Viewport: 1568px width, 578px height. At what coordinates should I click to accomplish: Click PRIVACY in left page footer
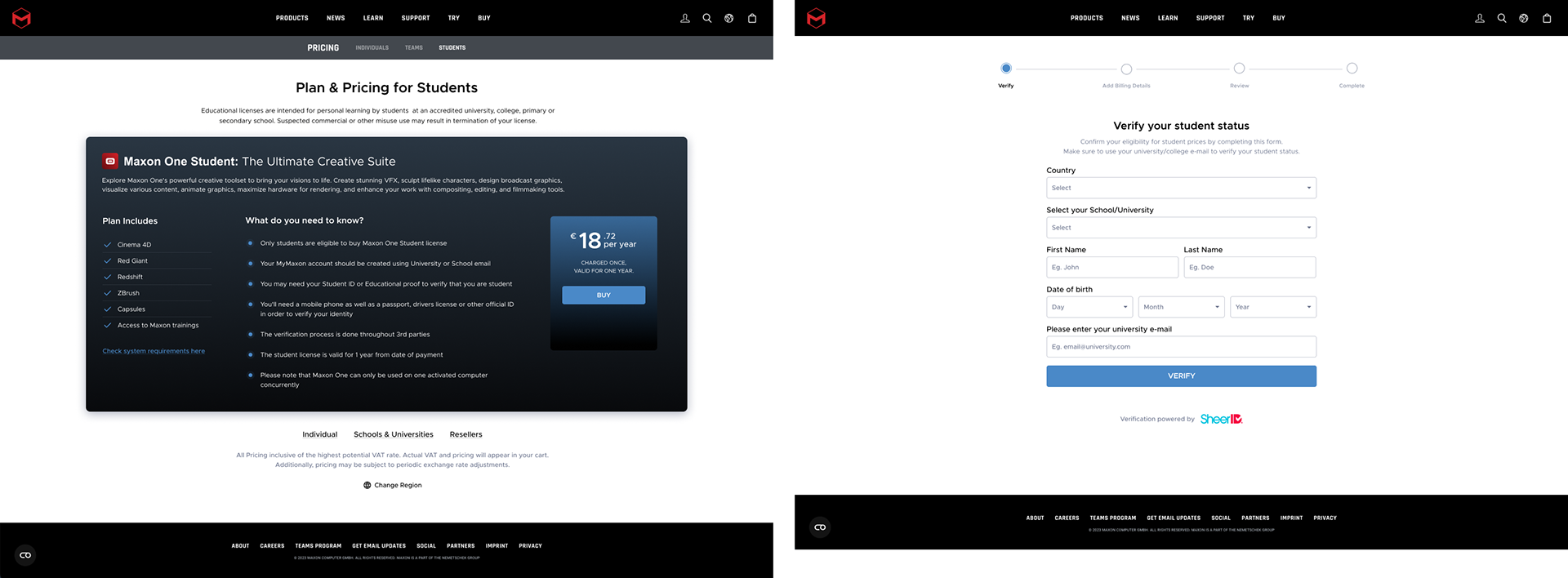(530, 545)
